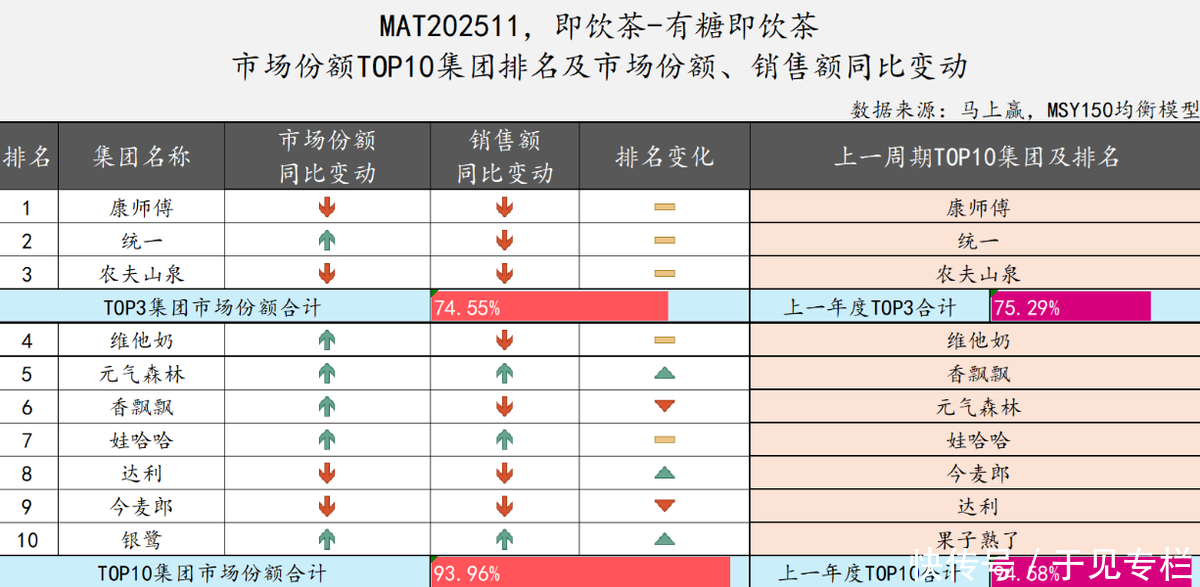Screen dimensions: 1200x587
Task: Click the red down arrow in 农夫山泉's 销售额 column
Action: (x=504, y=274)
